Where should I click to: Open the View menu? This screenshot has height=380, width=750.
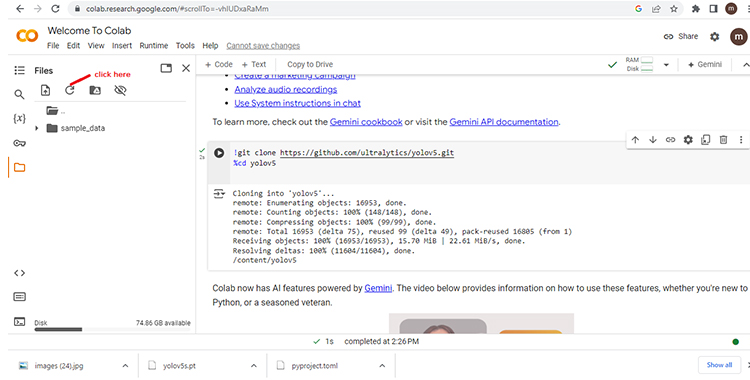96,45
